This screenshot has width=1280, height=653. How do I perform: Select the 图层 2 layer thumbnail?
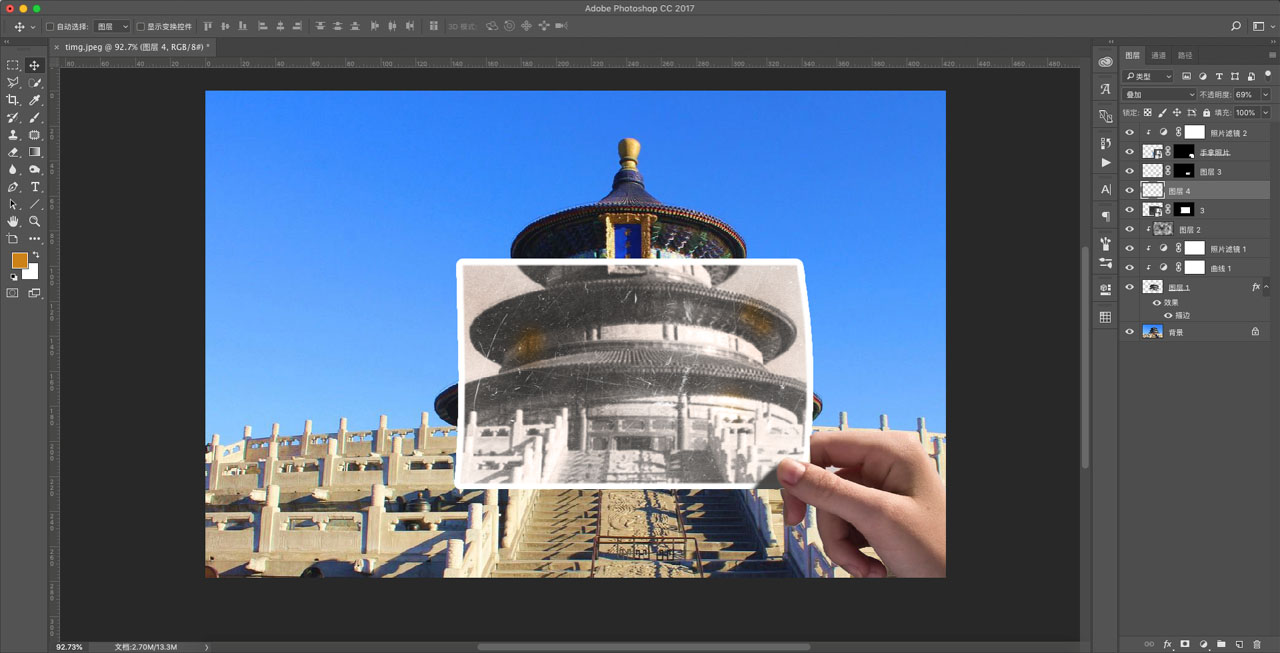1163,229
